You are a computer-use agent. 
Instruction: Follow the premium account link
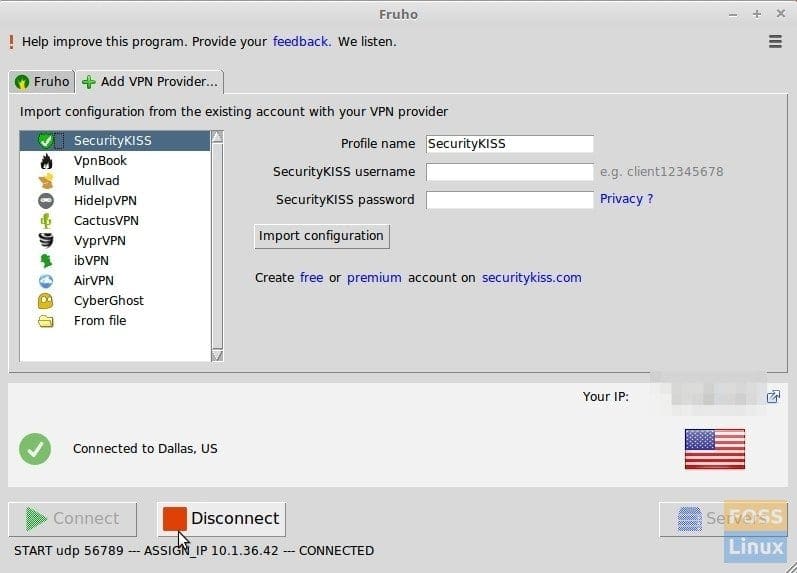[374, 278]
